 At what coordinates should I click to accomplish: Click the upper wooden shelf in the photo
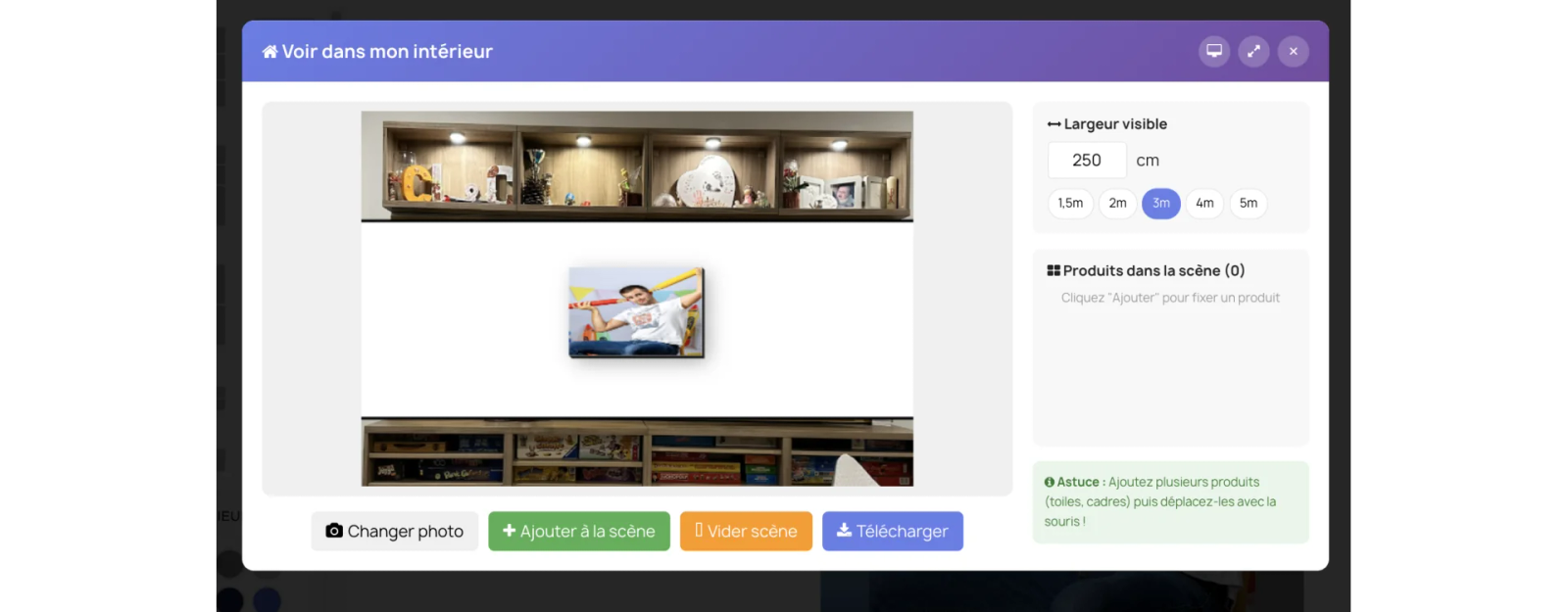(x=637, y=165)
